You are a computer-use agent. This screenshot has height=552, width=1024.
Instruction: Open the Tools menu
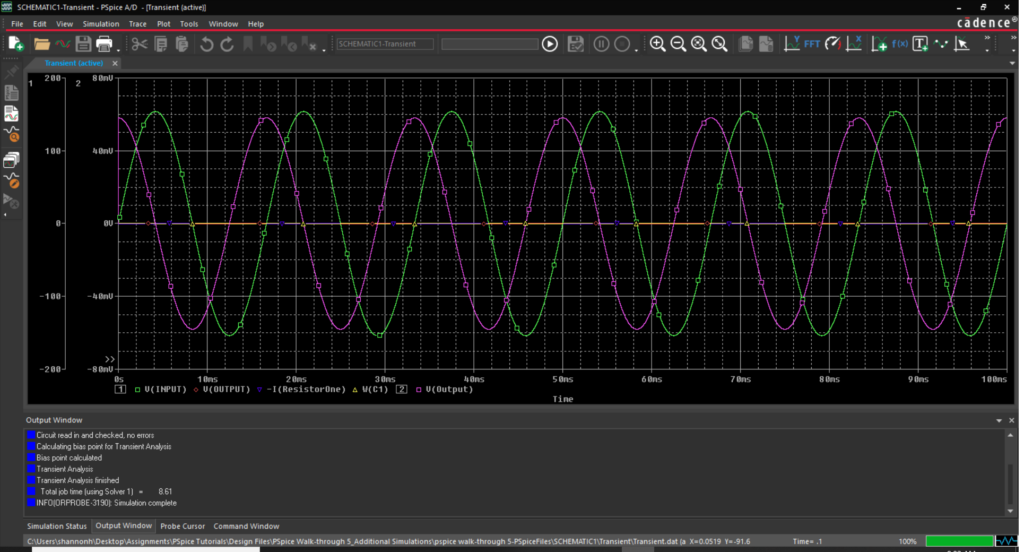pyautogui.click(x=189, y=24)
